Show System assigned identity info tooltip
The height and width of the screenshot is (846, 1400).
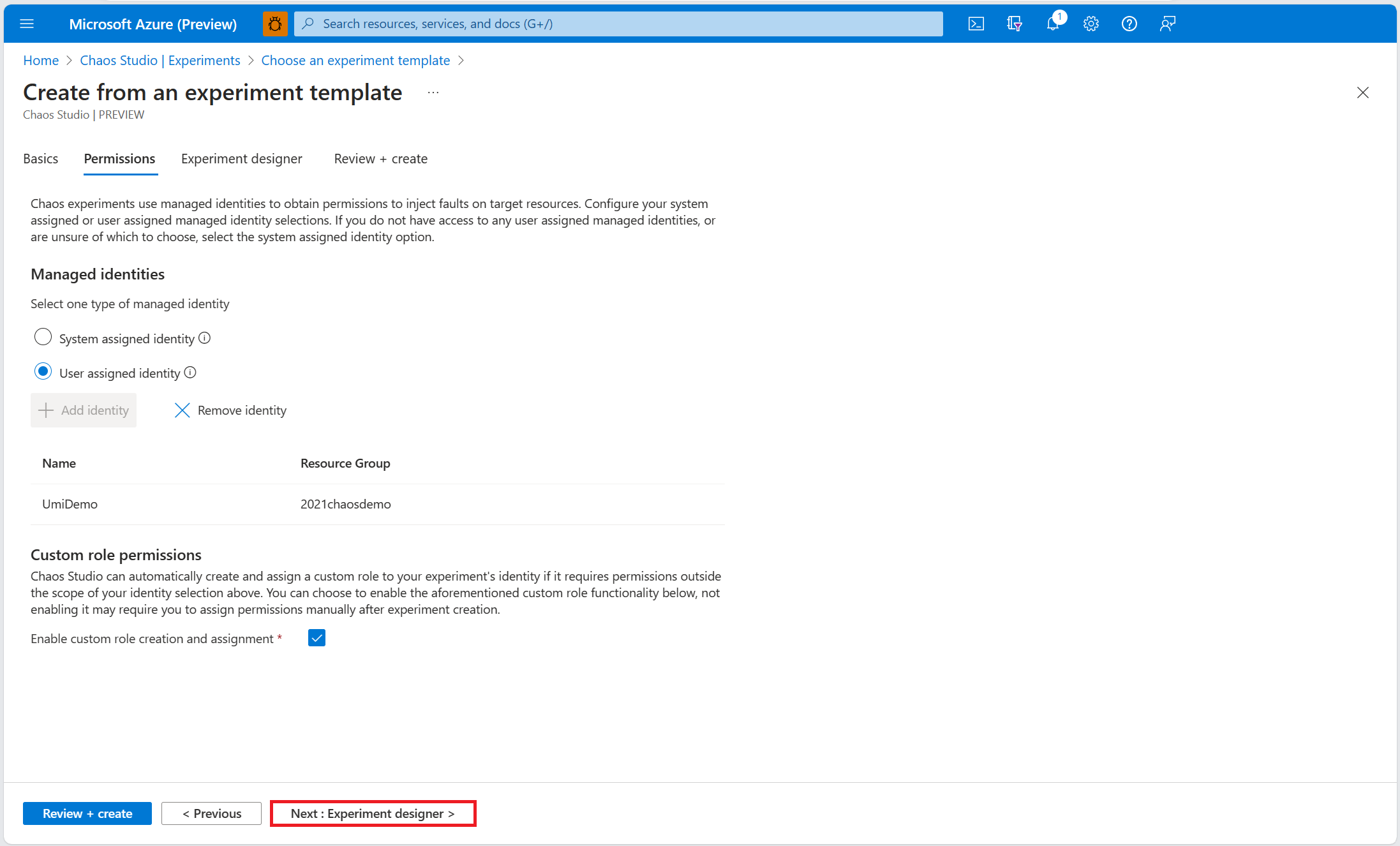pyautogui.click(x=204, y=338)
